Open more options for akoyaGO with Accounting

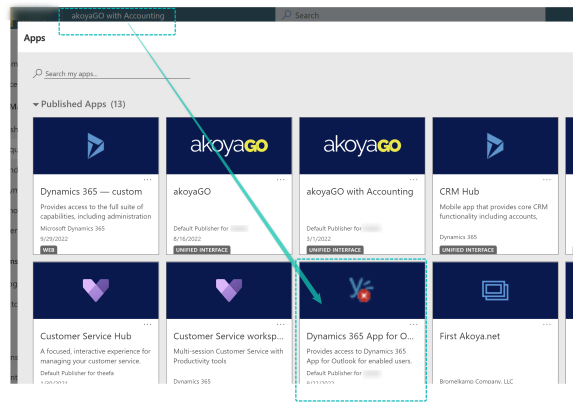[x=413, y=179]
